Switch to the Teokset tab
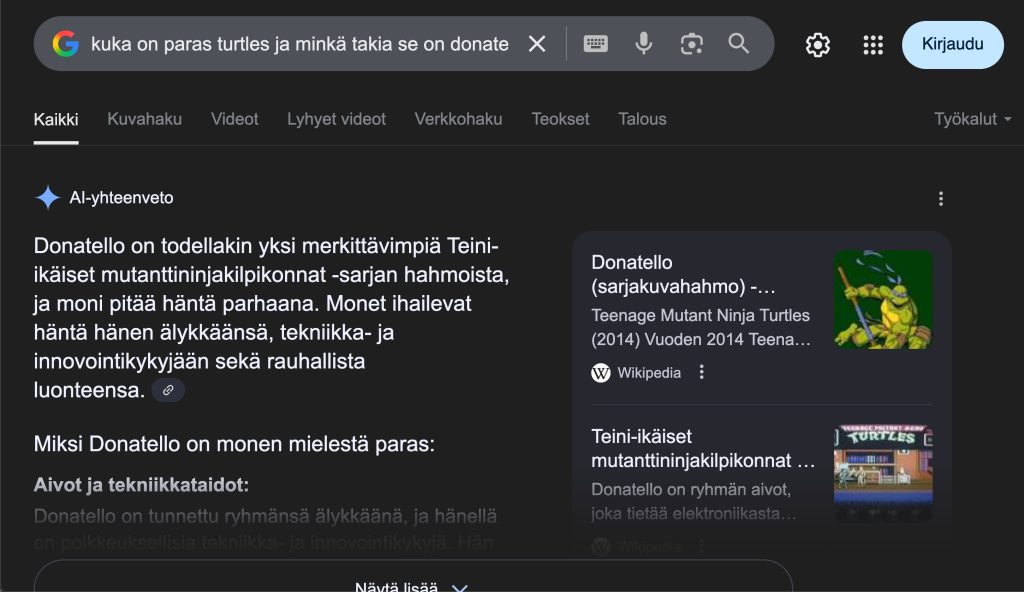This screenshot has height=592, width=1024. pyautogui.click(x=560, y=119)
